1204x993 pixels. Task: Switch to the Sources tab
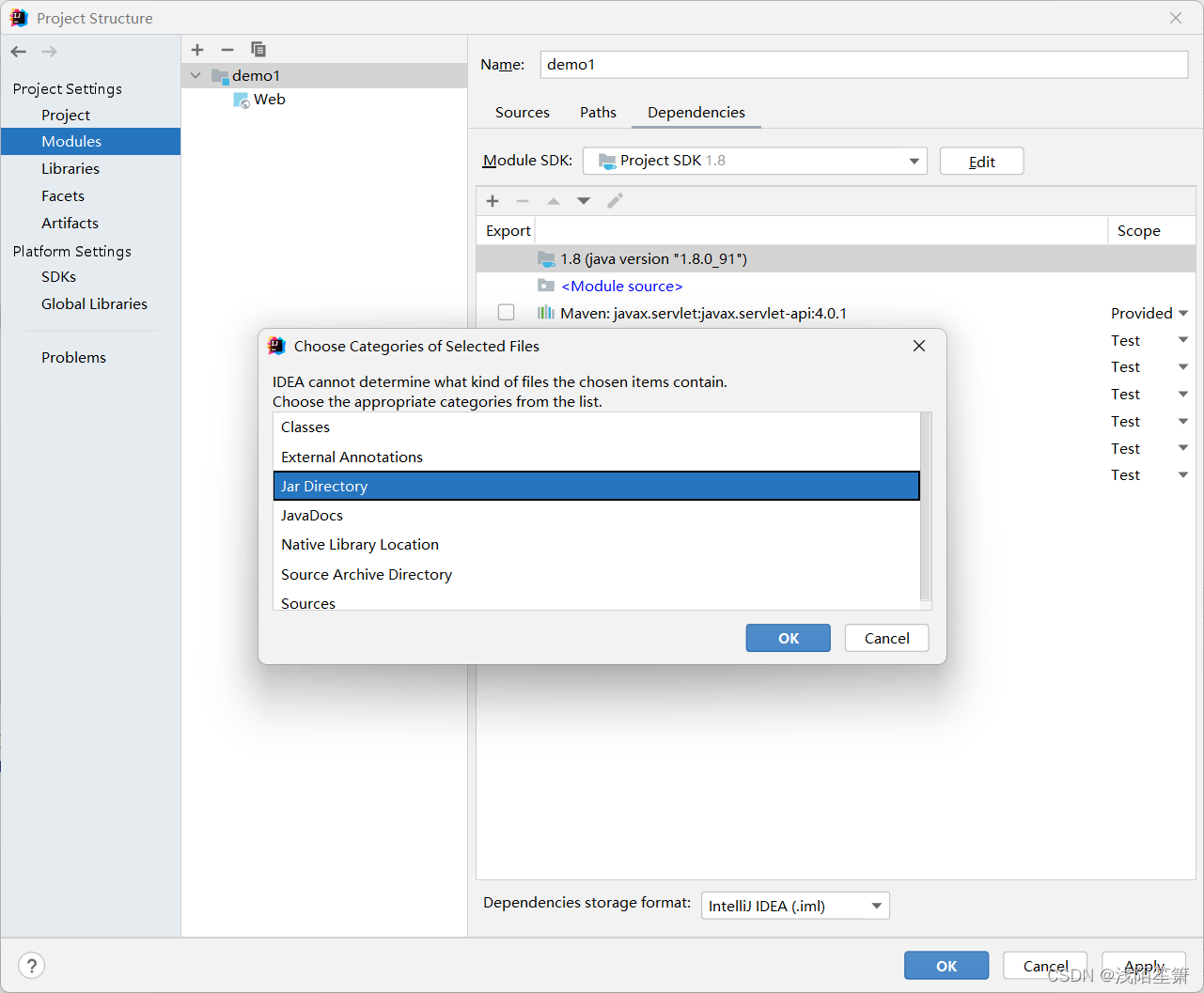point(522,112)
